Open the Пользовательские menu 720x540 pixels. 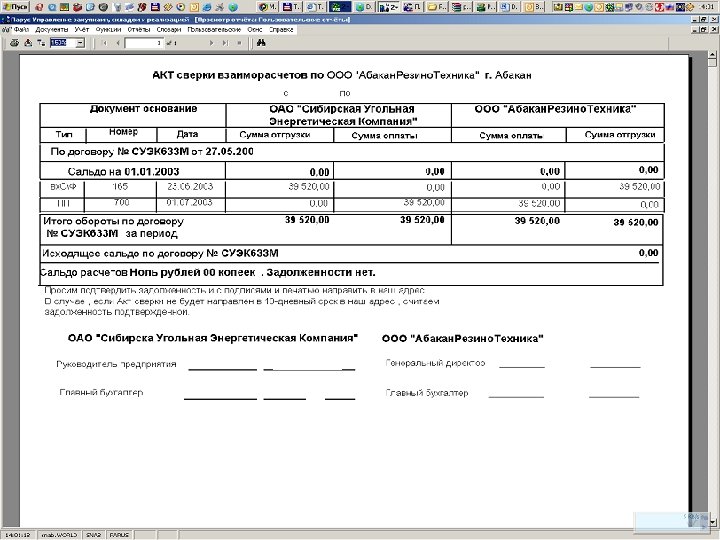214,29
